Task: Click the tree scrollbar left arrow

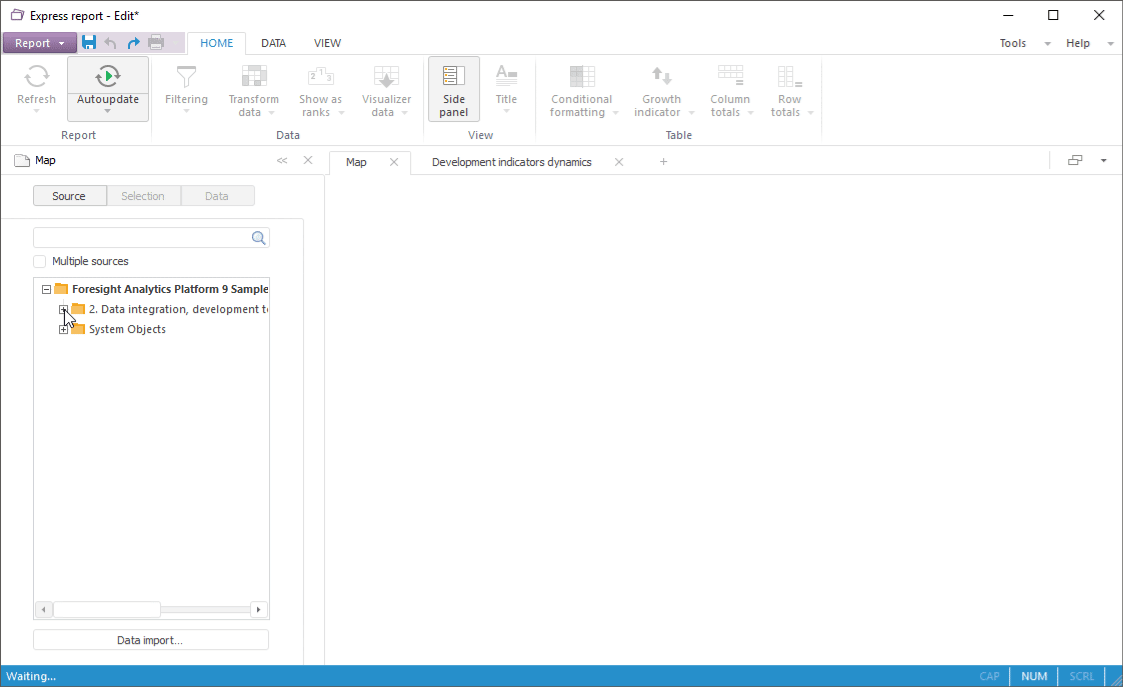Action: [44, 610]
